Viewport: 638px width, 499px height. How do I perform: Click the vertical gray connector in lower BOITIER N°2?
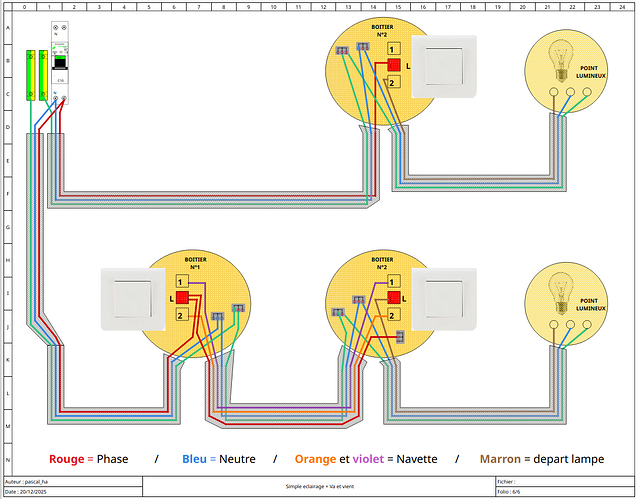pyautogui.click(x=400, y=337)
